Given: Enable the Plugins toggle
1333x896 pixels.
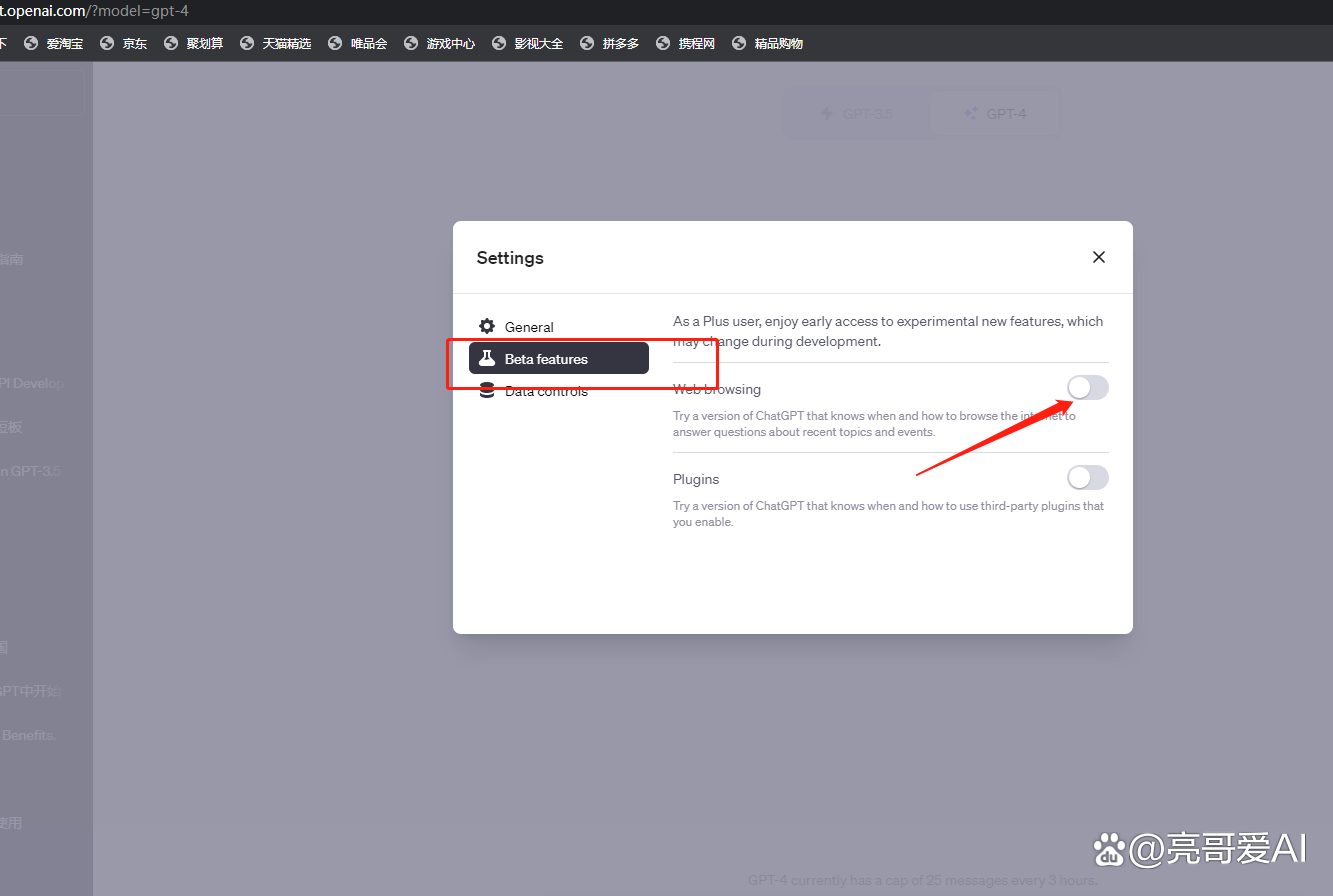Looking at the screenshot, I should (x=1088, y=478).
